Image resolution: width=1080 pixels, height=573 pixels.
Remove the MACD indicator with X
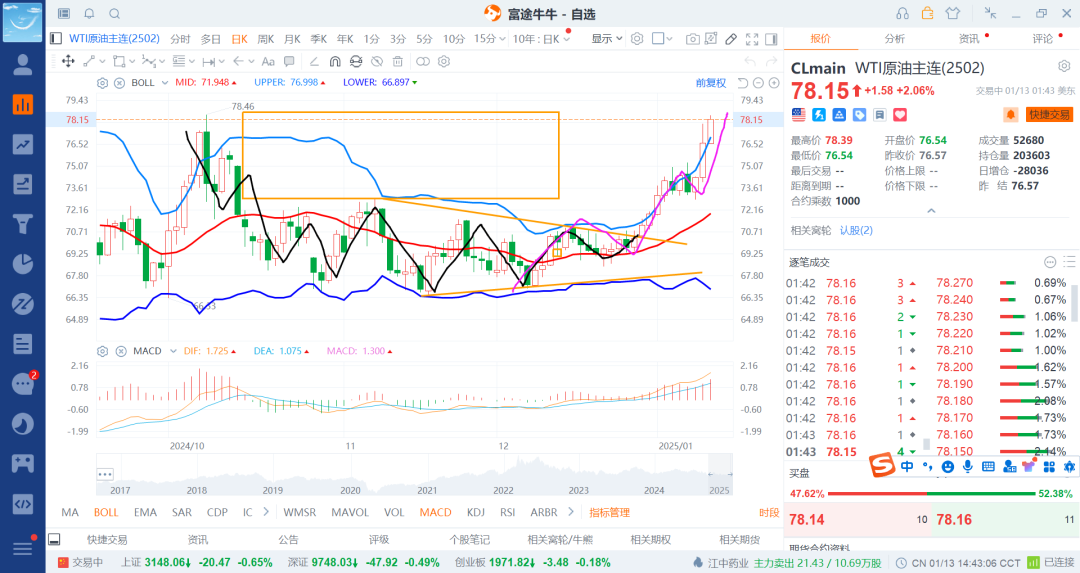click(x=121, y=351)
